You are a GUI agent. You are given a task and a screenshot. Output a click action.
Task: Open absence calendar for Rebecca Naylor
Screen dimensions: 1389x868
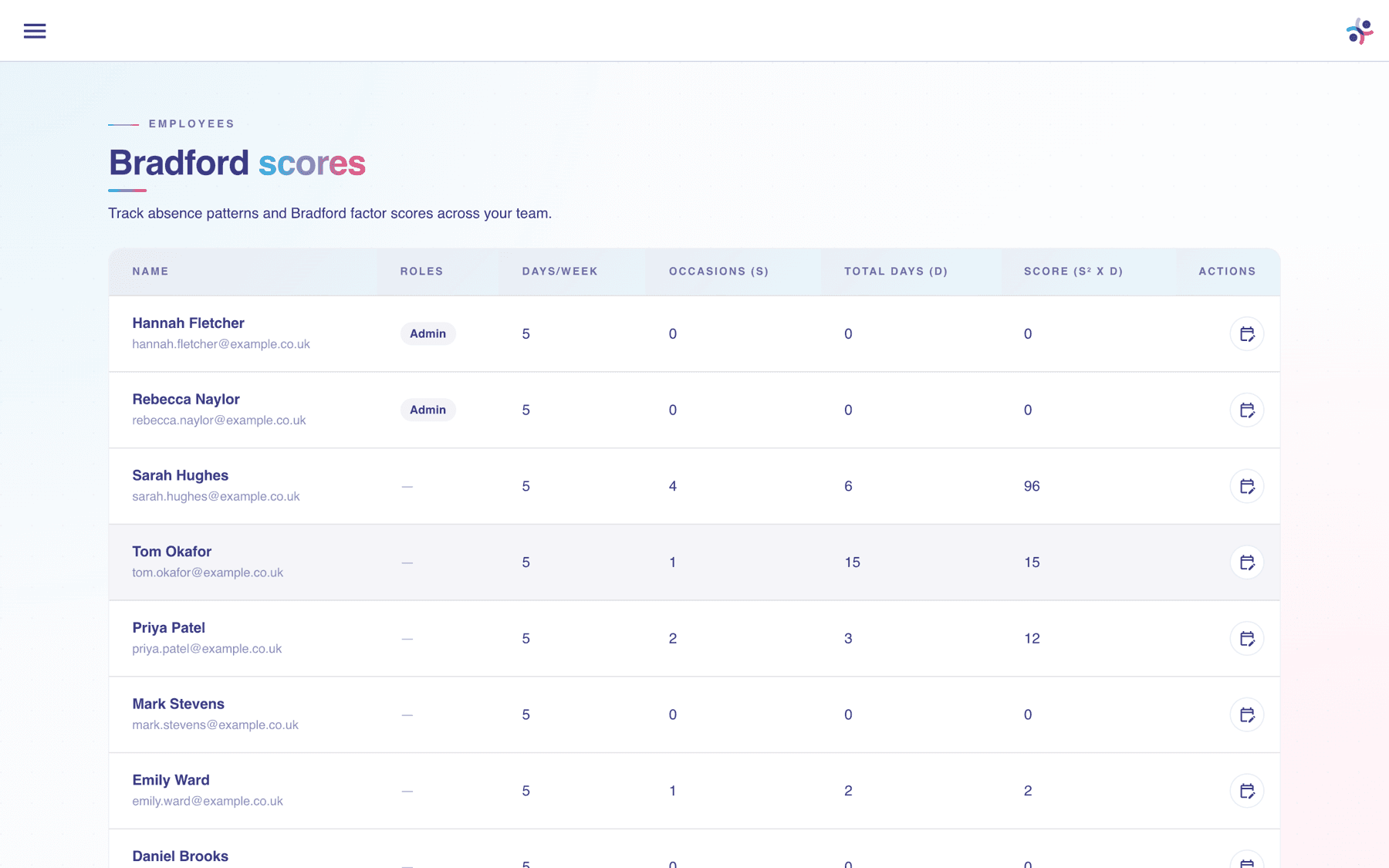point(1247,410)
